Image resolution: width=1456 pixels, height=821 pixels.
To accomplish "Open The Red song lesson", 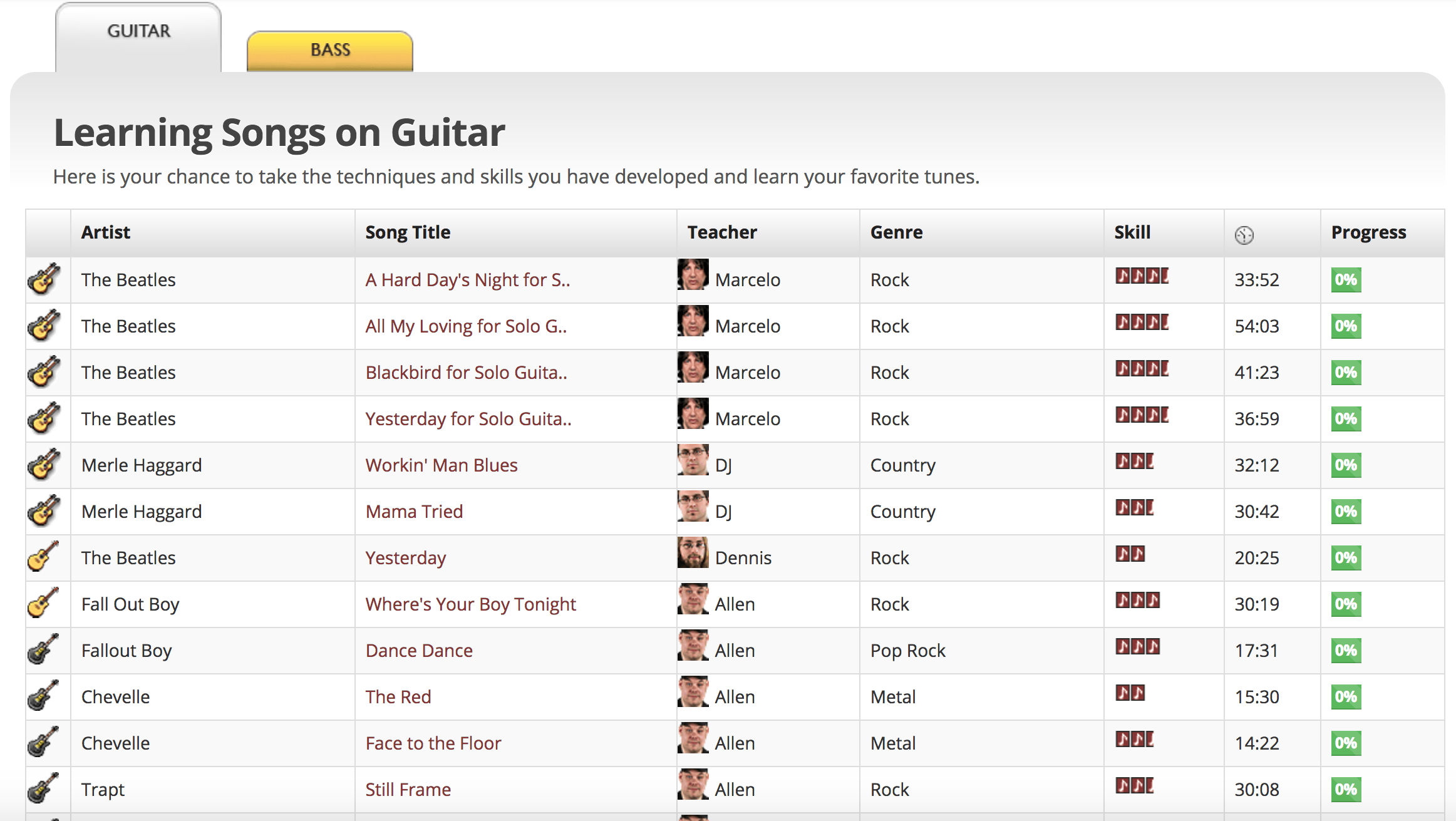I will 398,697.
